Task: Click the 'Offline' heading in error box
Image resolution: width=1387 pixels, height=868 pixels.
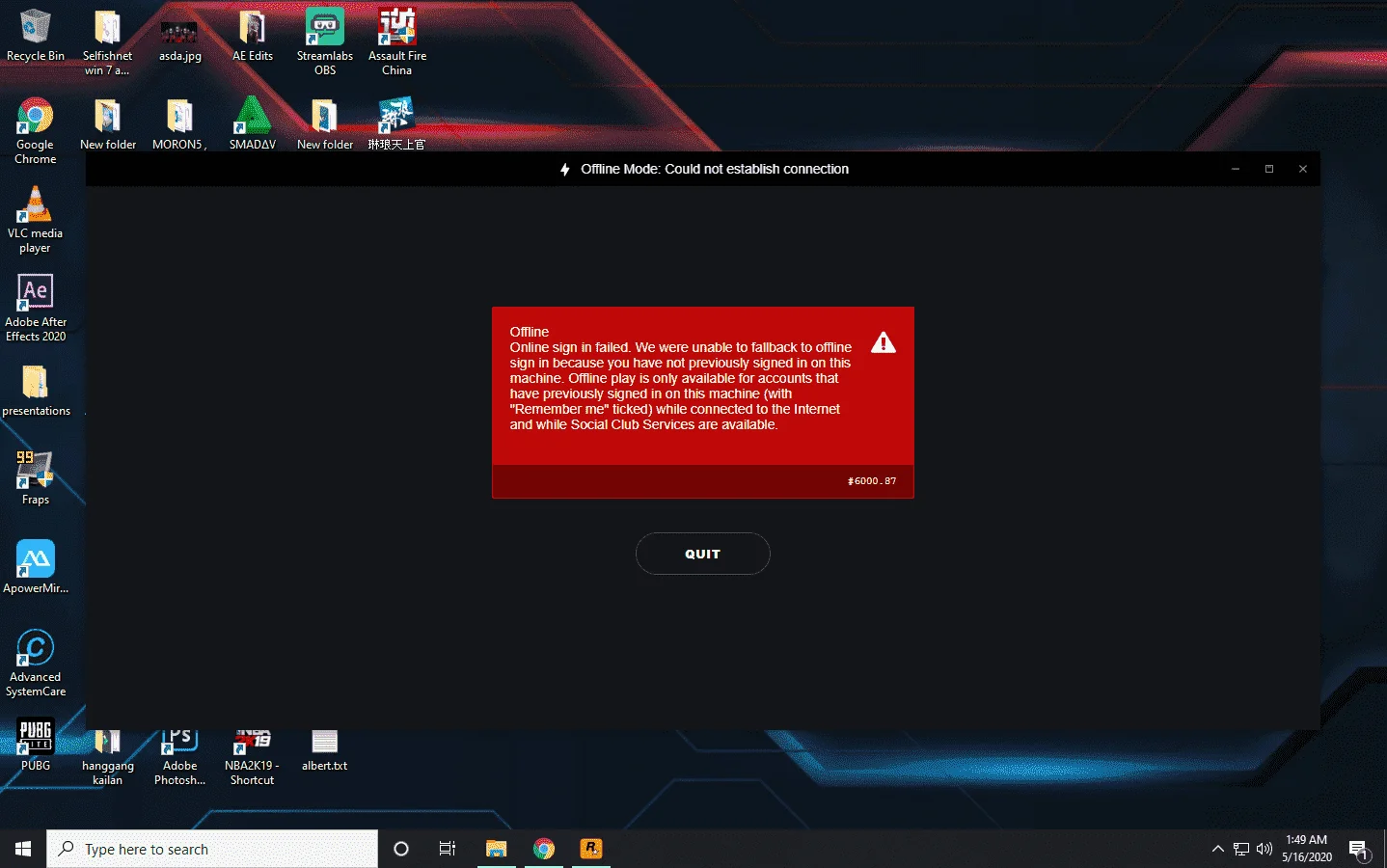Action: (529, 332)
